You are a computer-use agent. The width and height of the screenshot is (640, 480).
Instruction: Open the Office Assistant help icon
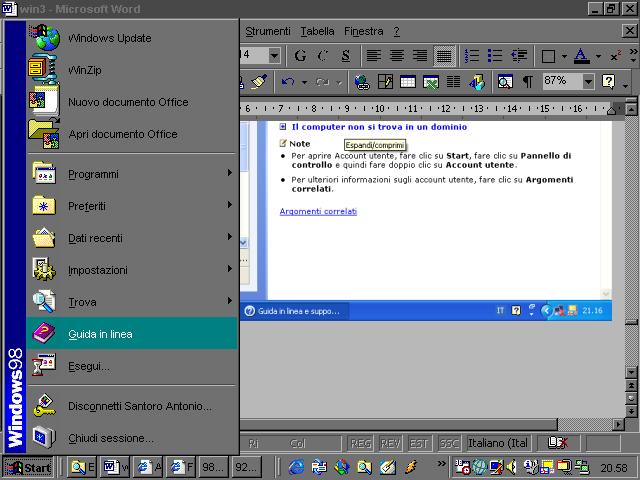pyautogui.click(x=608, y=82)
